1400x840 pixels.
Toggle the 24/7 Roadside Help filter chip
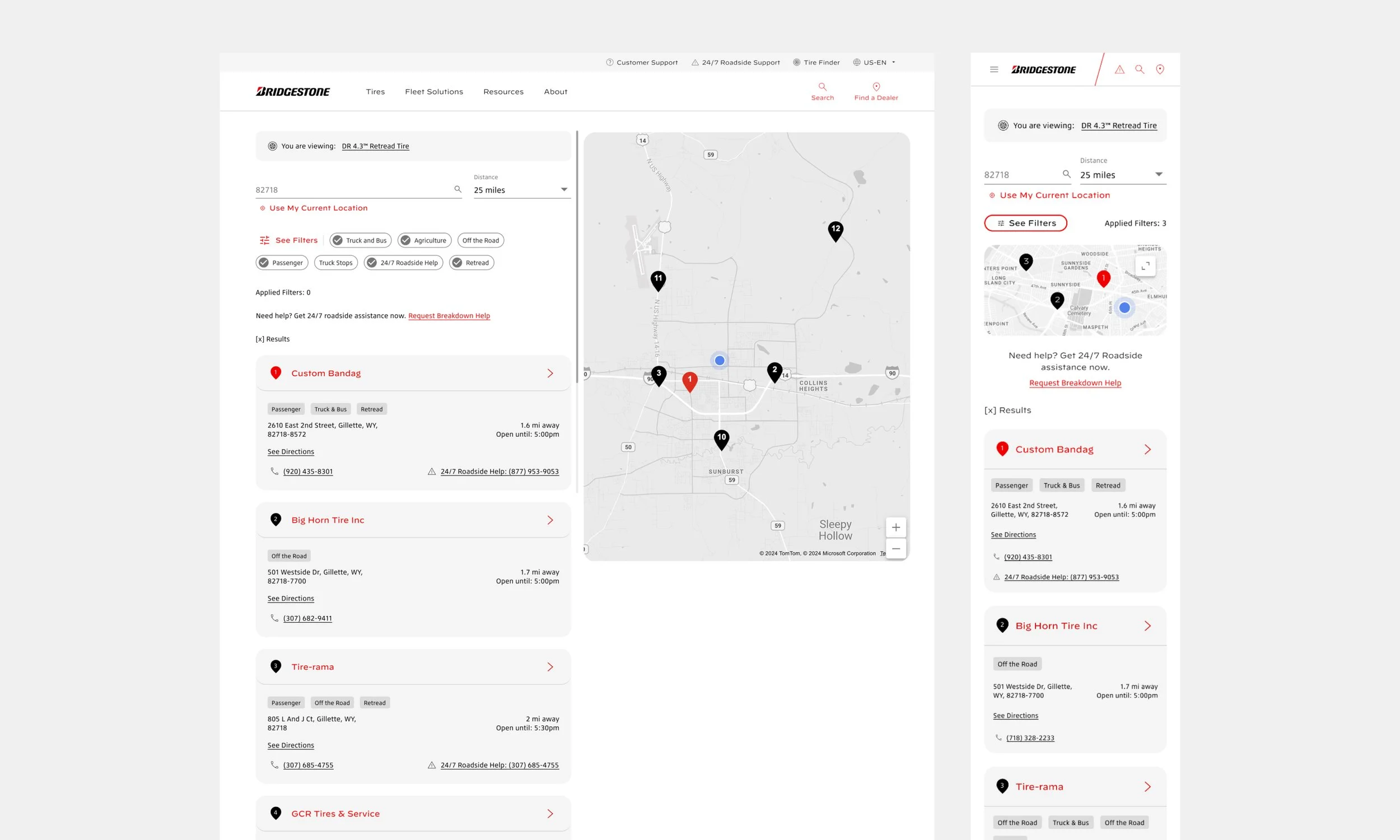(403, 263)
